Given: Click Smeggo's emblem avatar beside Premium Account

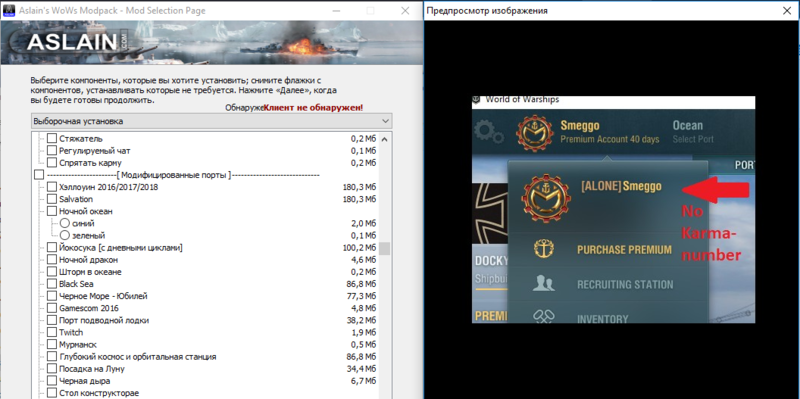Looking at the screenshot, I should pyautogui.click(x=534, y=132).
